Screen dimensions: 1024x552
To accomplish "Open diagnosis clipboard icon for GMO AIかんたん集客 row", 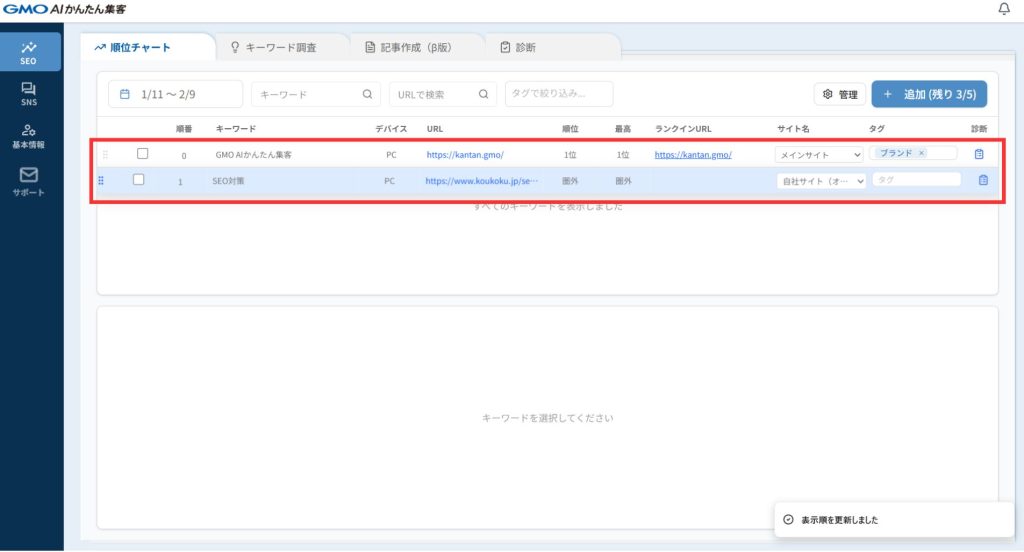I will coord(979,154).
